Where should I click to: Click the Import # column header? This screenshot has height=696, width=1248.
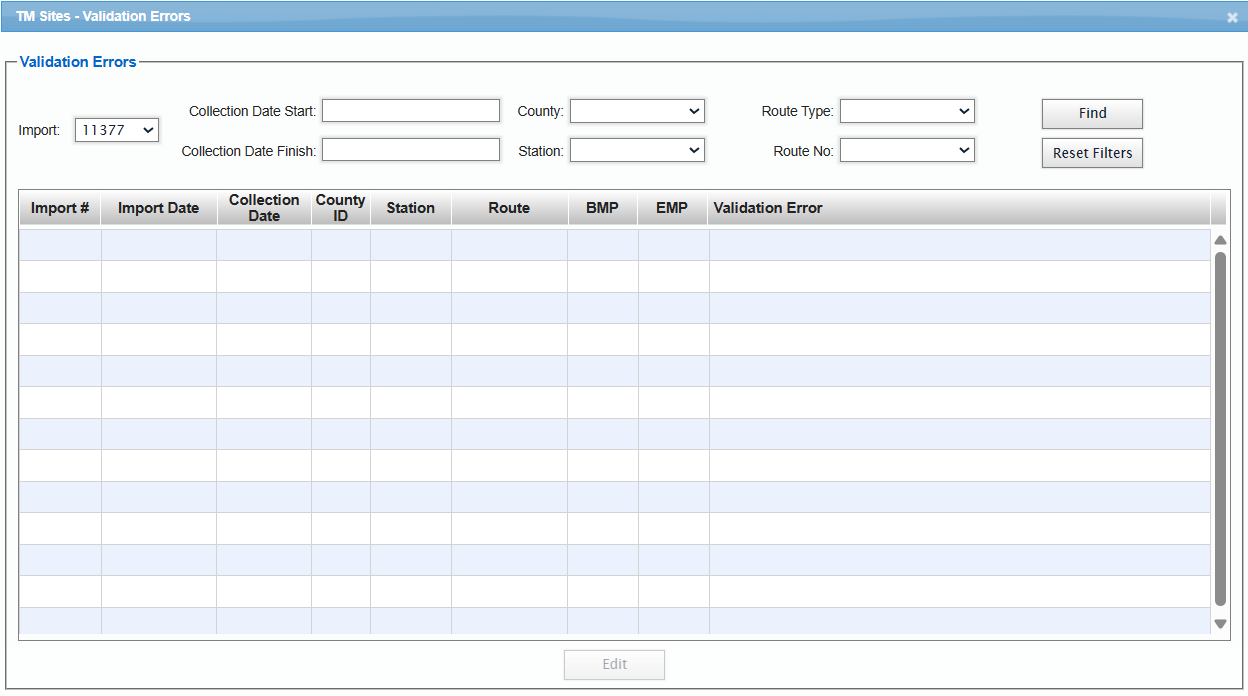click(59, 207)
